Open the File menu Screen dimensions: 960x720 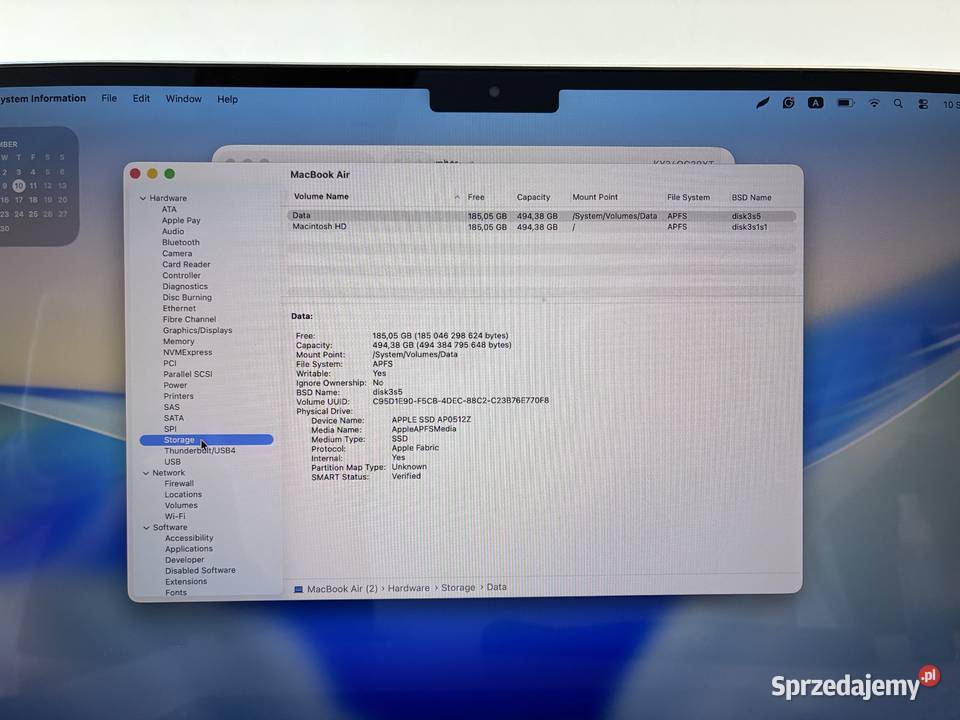109,98
